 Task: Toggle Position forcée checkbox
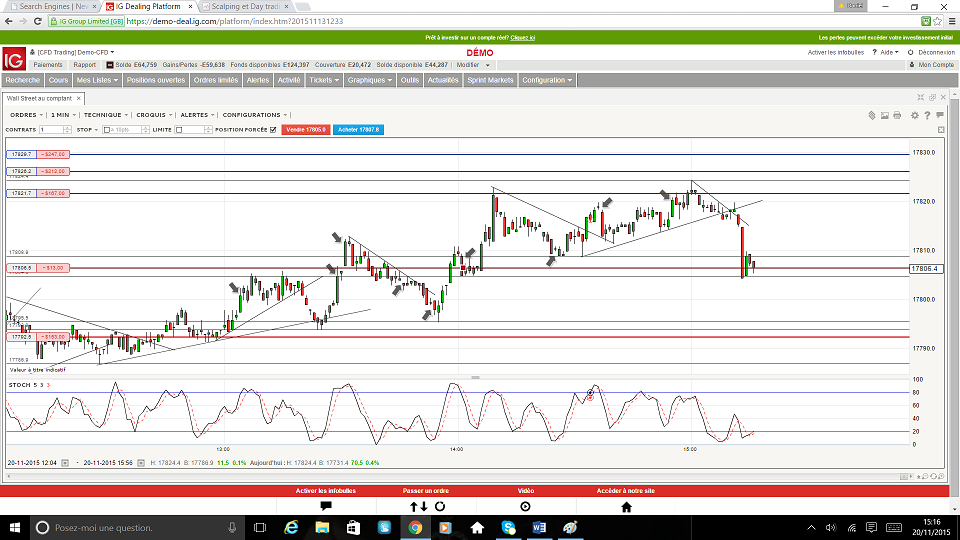[273, 130]
